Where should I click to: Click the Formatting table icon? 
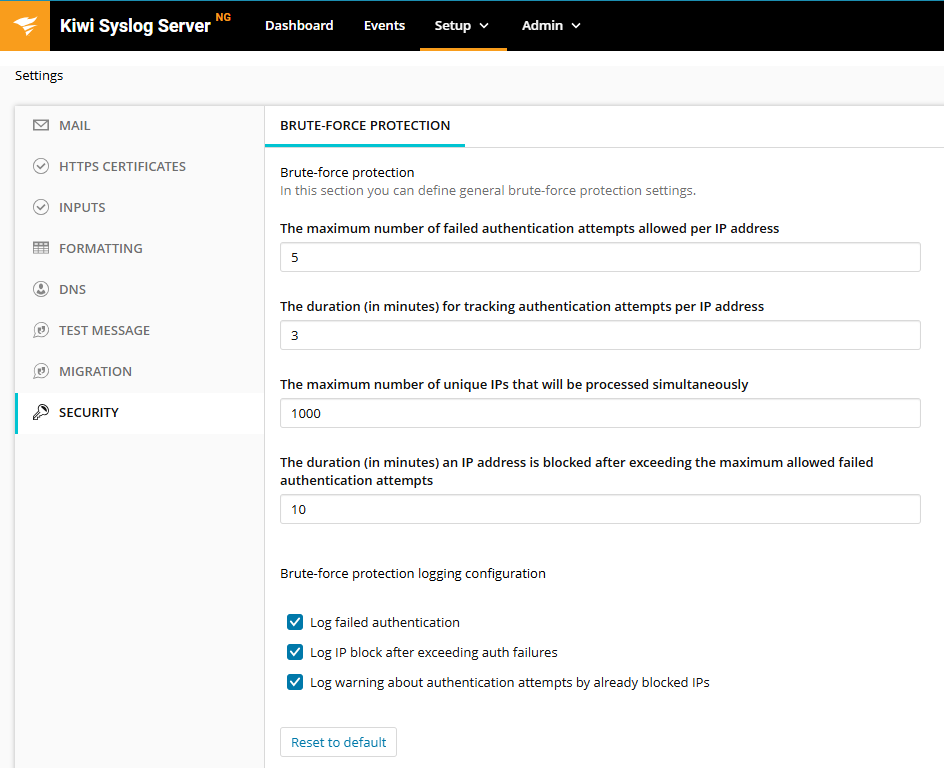coord(41,249)
